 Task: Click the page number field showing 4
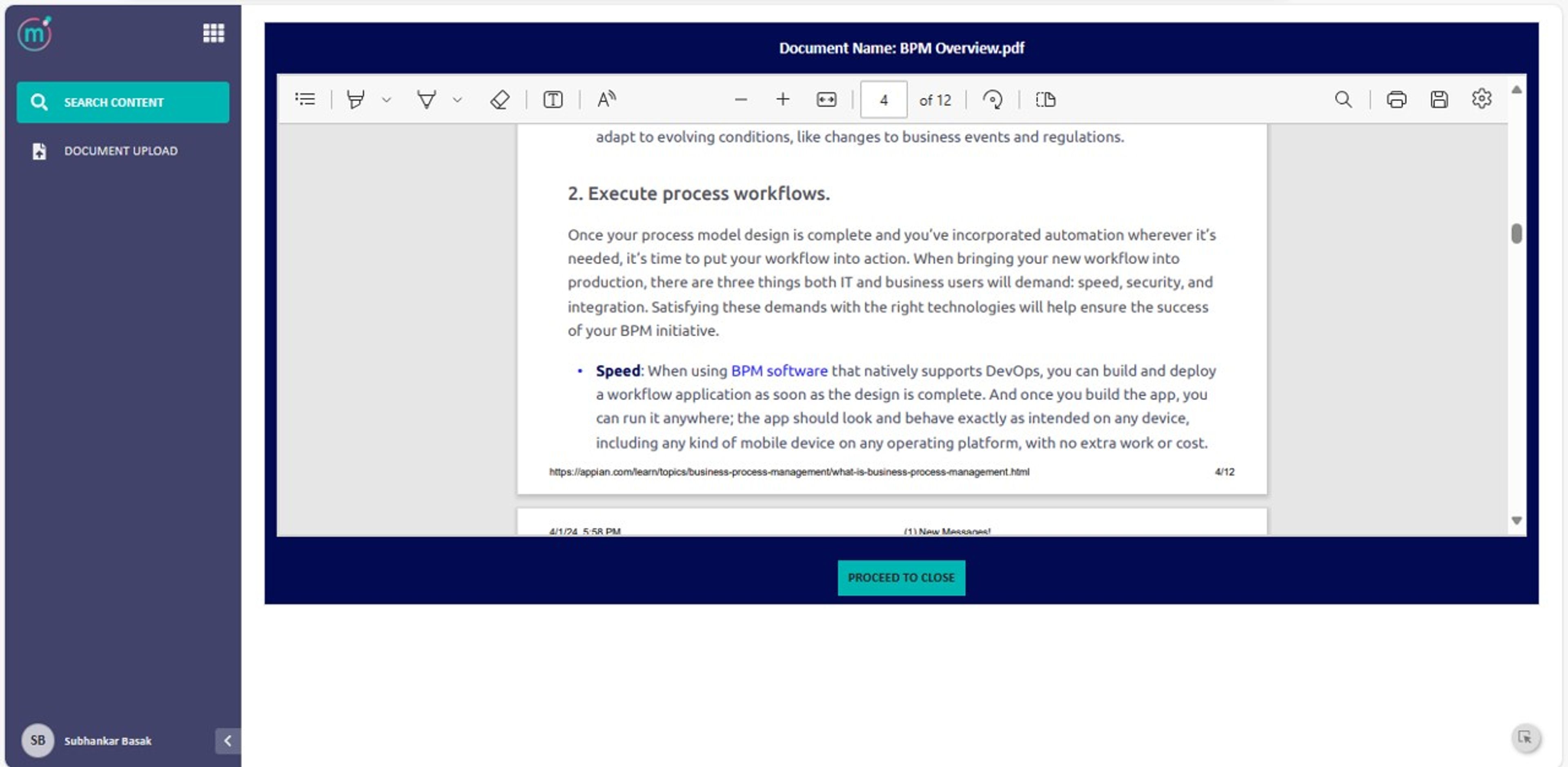pos(883,100)
